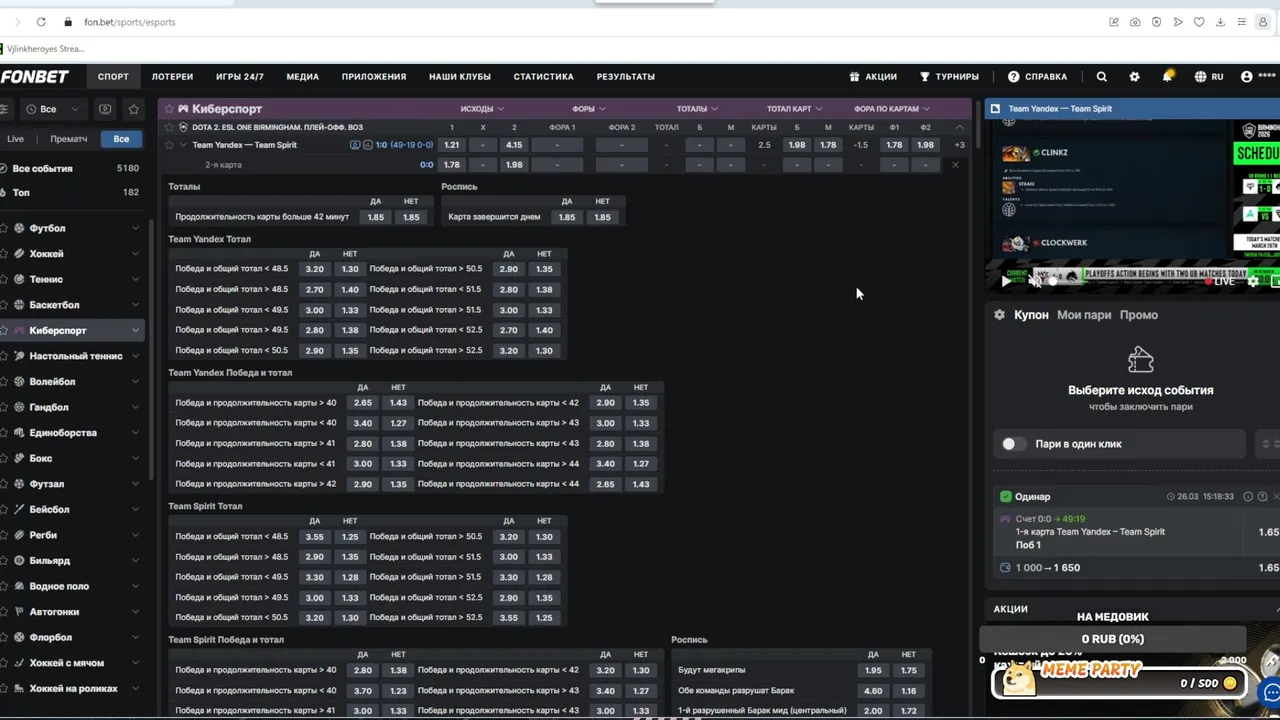Open Акции link in header
Image resolution: width=1280 pixels, height=720 pixels.
[873, 76]
